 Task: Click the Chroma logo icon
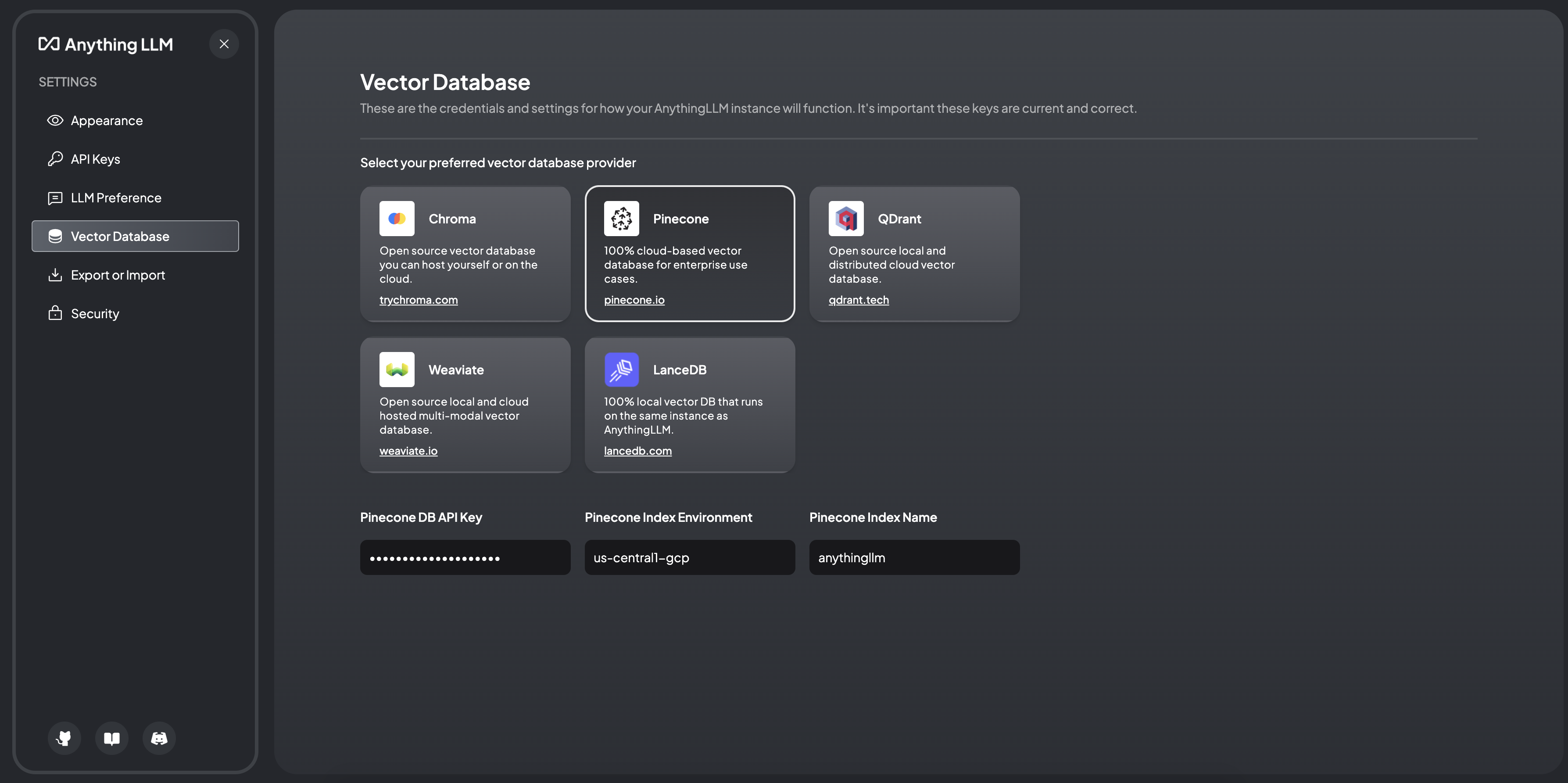pos(397,219)
